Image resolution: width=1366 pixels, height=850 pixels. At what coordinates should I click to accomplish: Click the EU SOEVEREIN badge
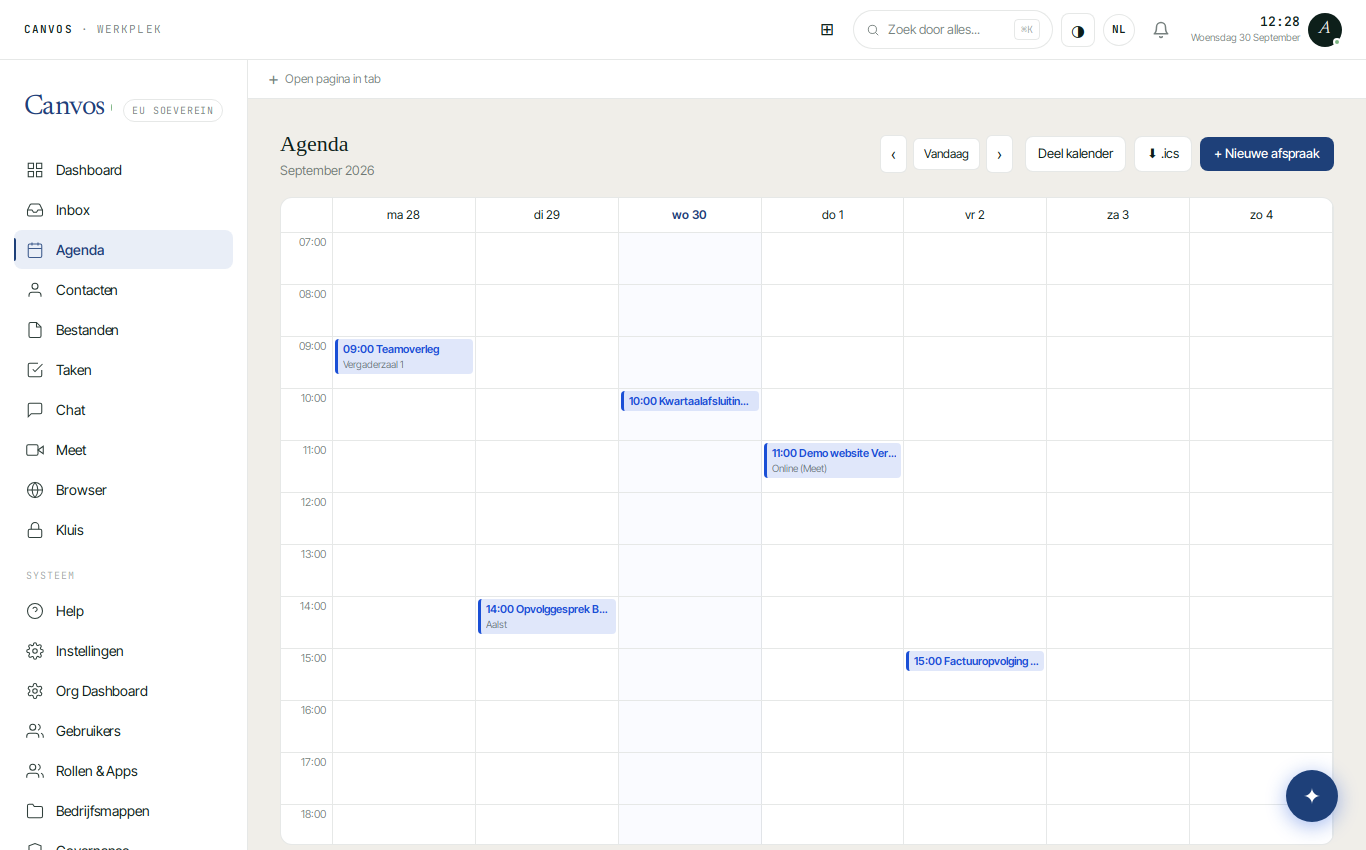(173, 110)
